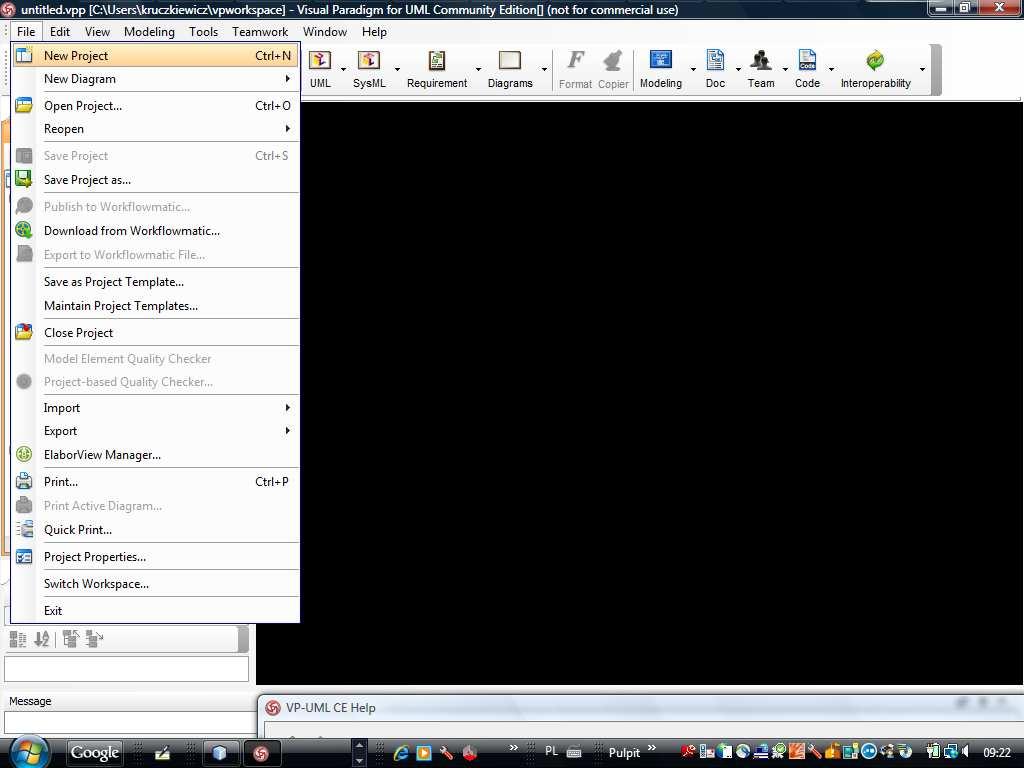The image size is (1024, 768).
Task: Open Project Properties... entry
Action: [x=155, y=557]
